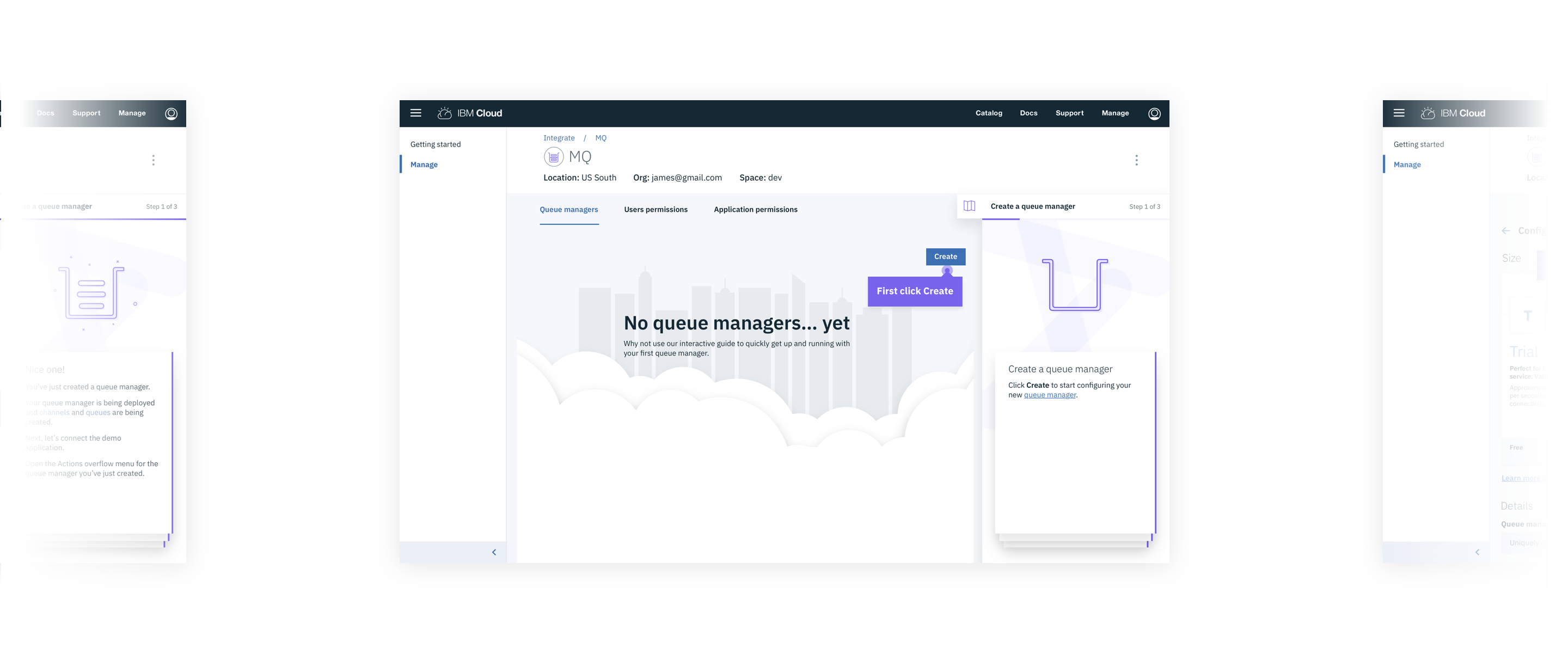Viewport: 1568px width, 672px height.
Task: Select Manage in right window sidebar
Action: 1407,164
